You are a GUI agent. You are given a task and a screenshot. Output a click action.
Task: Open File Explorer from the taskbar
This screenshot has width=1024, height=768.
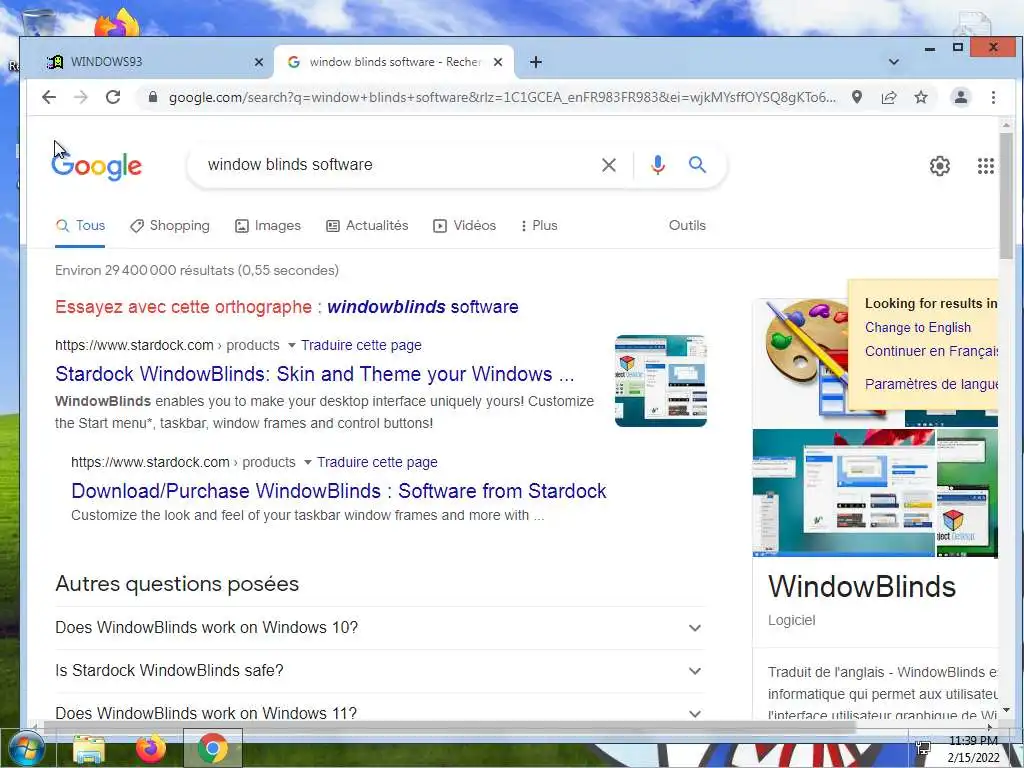[89, 749]
